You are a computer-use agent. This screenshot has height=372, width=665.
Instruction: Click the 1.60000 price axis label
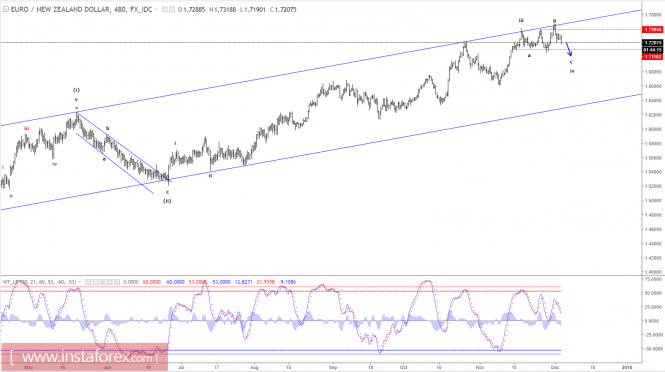(654, 129)
